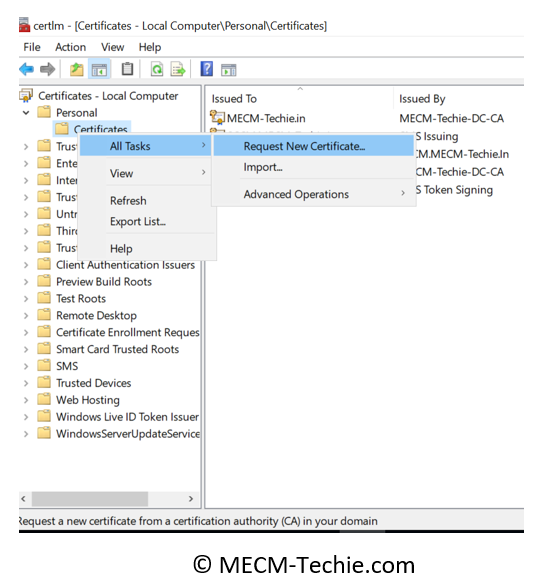This screenshot has height=582, width=543.
Task: Click the Web Hosting folder icon
Action: click(44, 399)
